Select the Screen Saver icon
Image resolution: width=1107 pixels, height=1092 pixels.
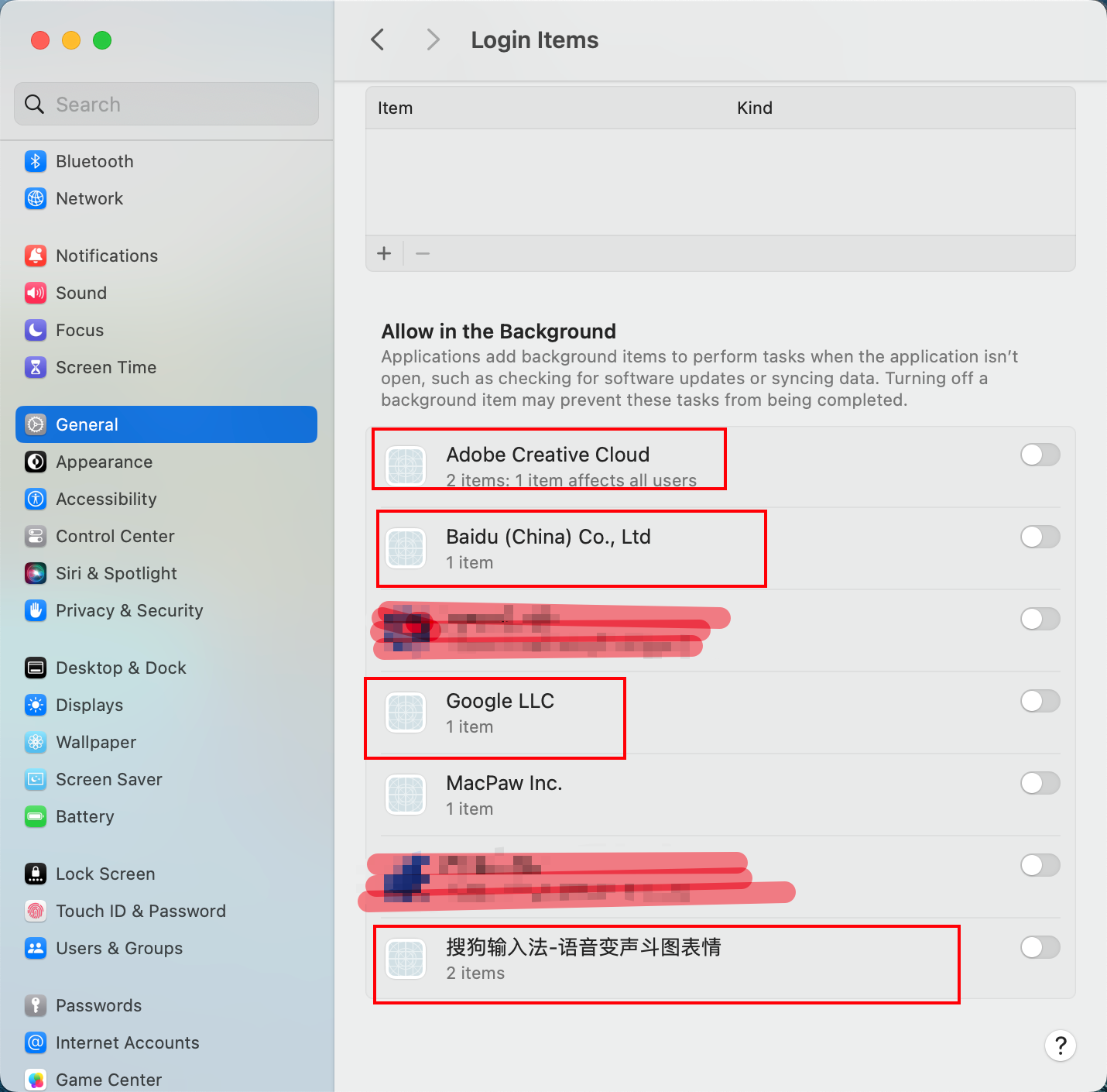tap(36, 779)
